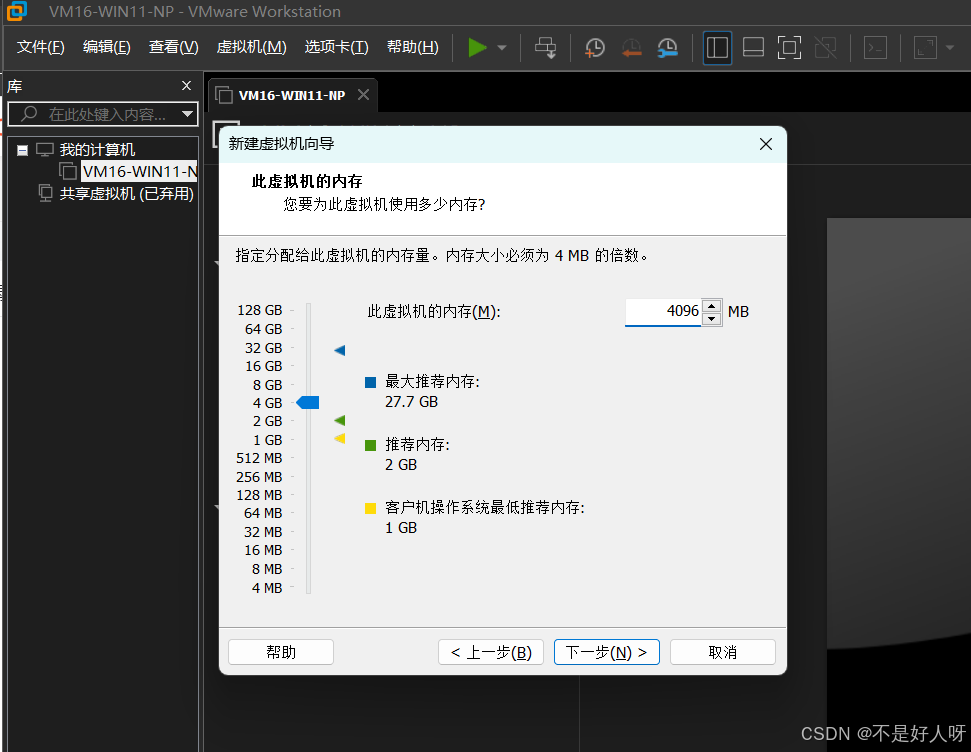Click the VMware Workstation logo in title bar

(x=17, y=11)
